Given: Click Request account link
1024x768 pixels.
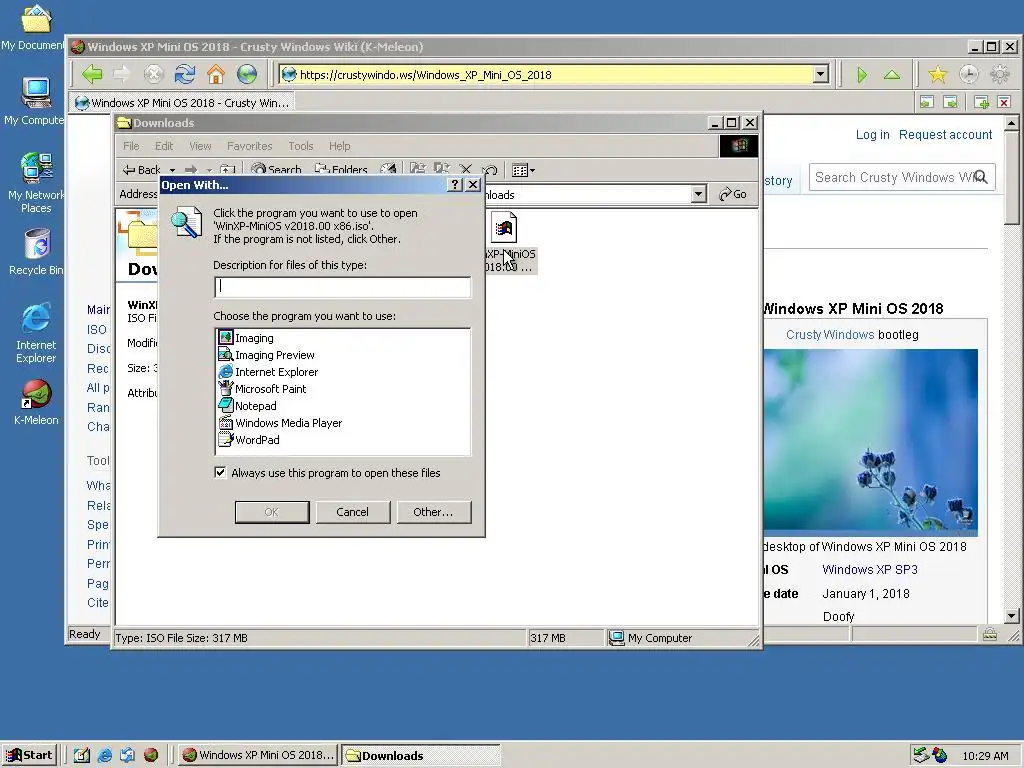Looking at the screenshot, I should tap(946, 135).
